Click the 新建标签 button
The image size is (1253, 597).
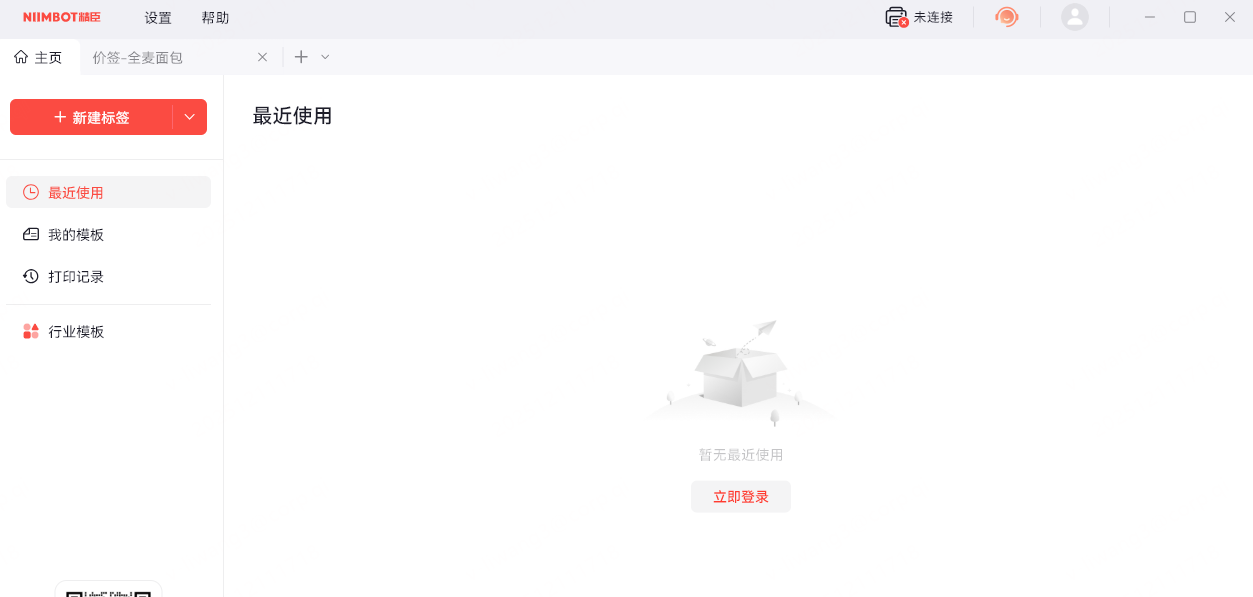pos(91,117)
